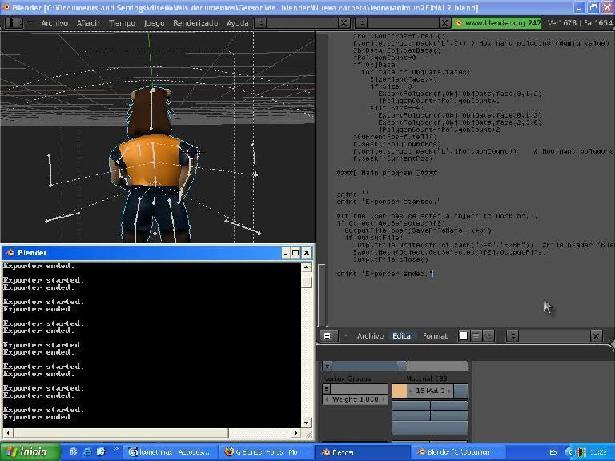
Task: Toggle full-screen white square button in text editor
Action: coord(464,336)
